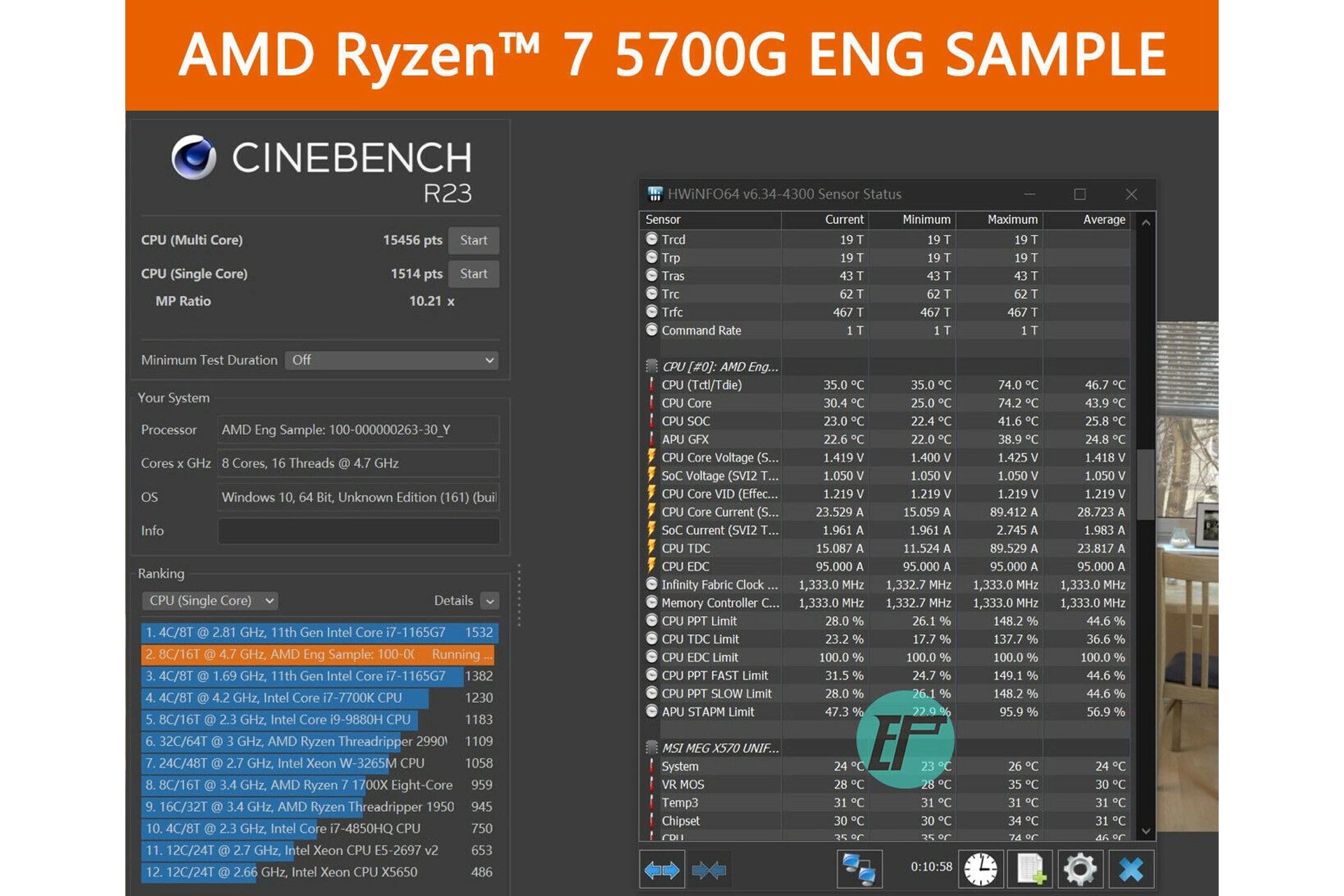This screenshot has height=896, width=1344.
Task: Click Chipset thermometer icon
Action: coord(652,820)
